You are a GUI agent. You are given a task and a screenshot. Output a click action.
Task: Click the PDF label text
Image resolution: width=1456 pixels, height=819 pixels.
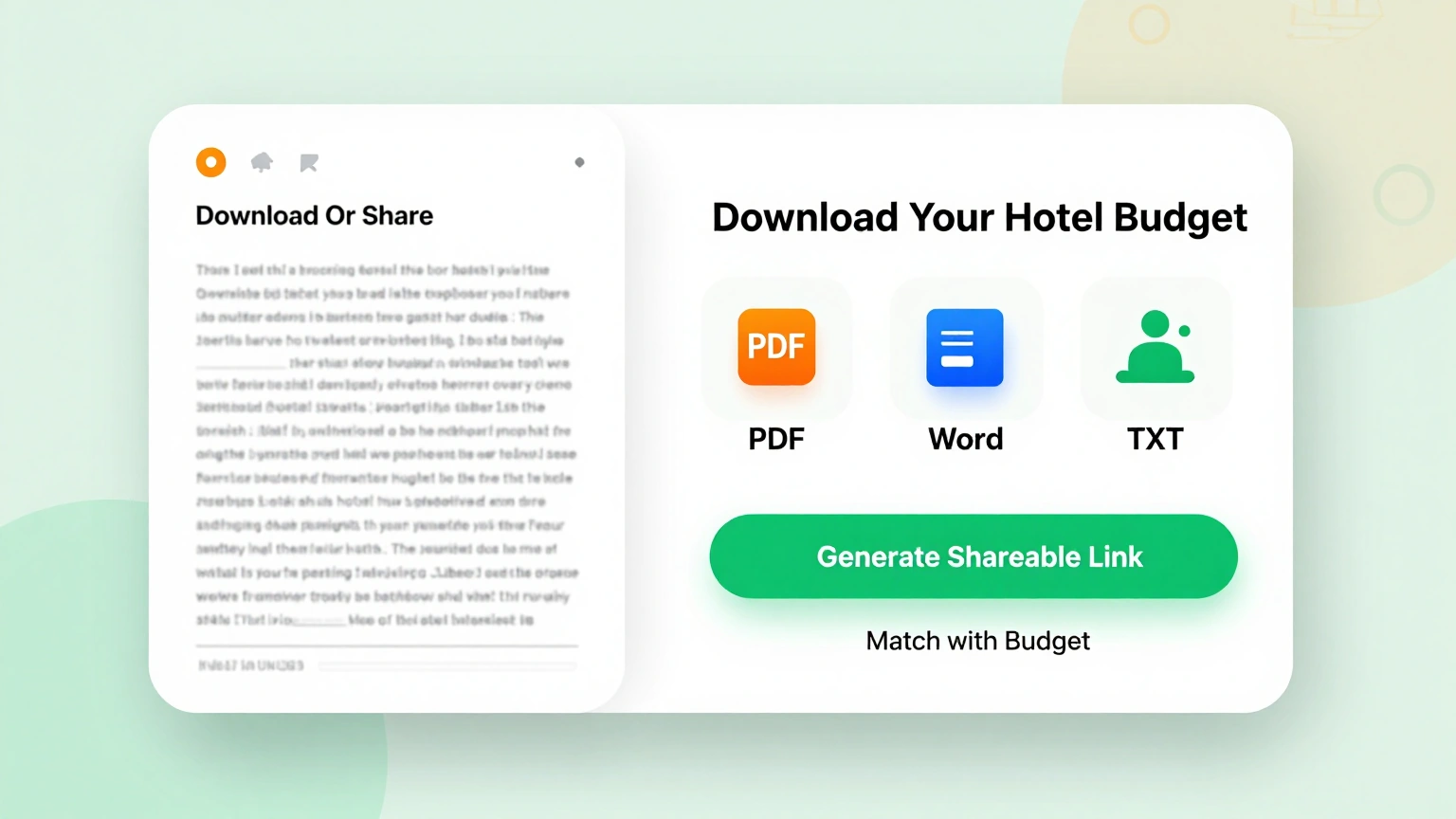[776, 439]
